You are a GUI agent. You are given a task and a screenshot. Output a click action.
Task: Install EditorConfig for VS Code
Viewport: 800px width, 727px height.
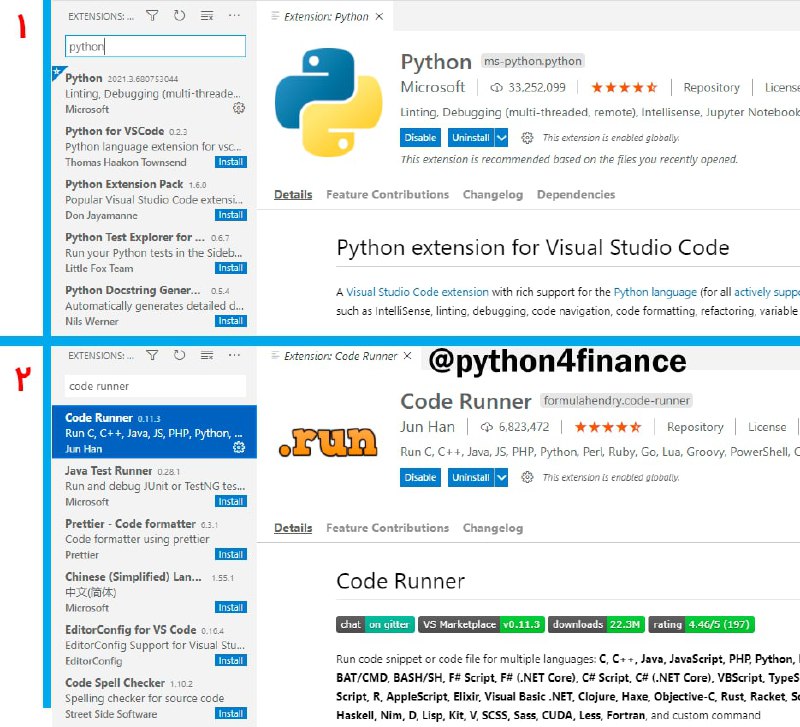click(x=231, y=661)
